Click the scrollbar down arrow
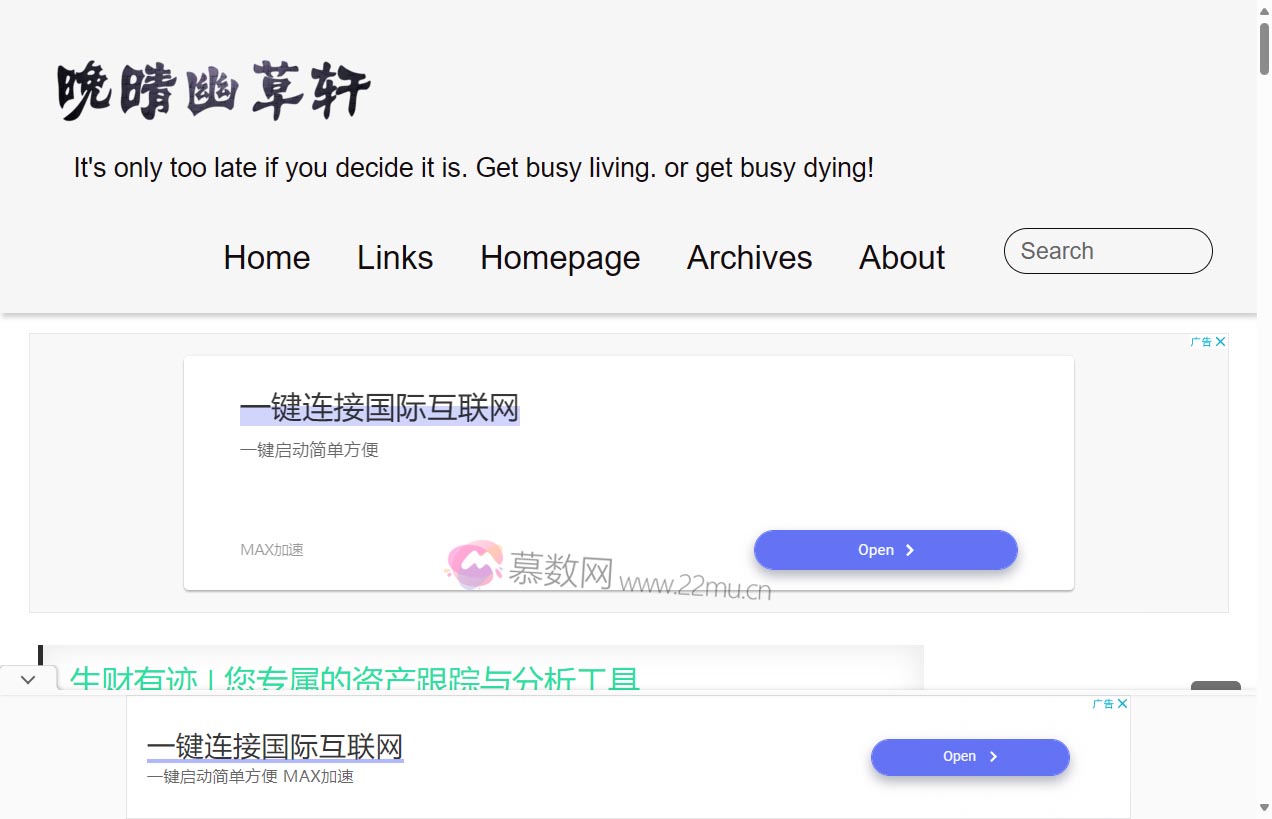The image size is (1272, 819). 1264,808
